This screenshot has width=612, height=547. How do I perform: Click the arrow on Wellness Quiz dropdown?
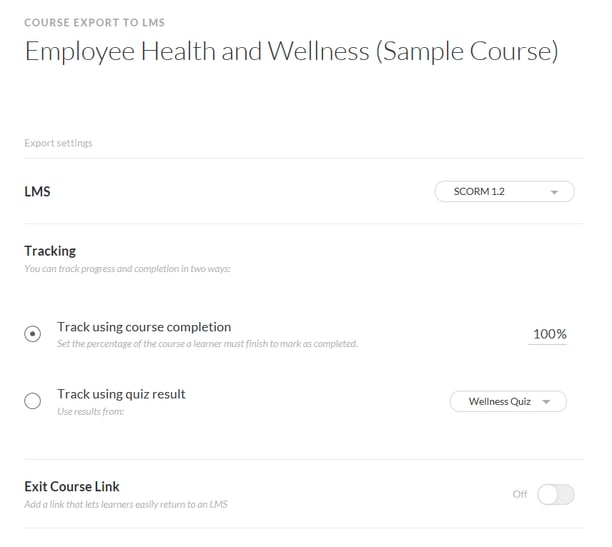pyautogui.click(x=546, y=402)
